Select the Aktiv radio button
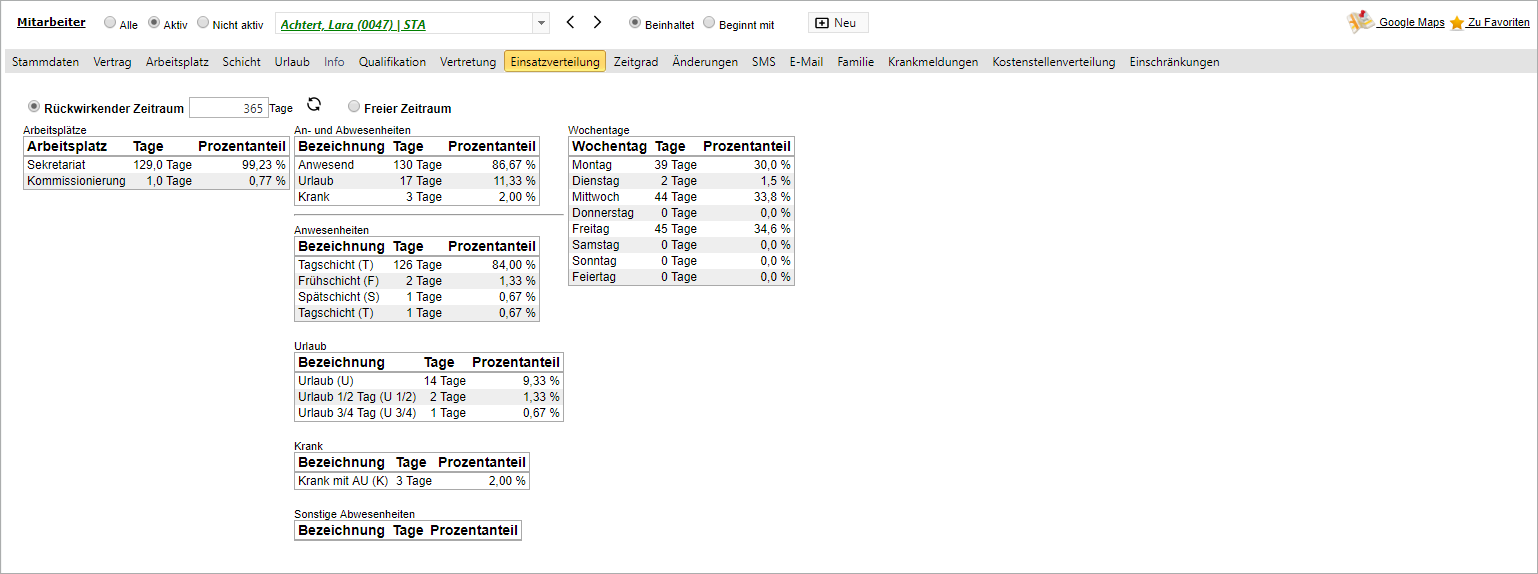Screen dimensions: 1538x574 tap(154, 22)
